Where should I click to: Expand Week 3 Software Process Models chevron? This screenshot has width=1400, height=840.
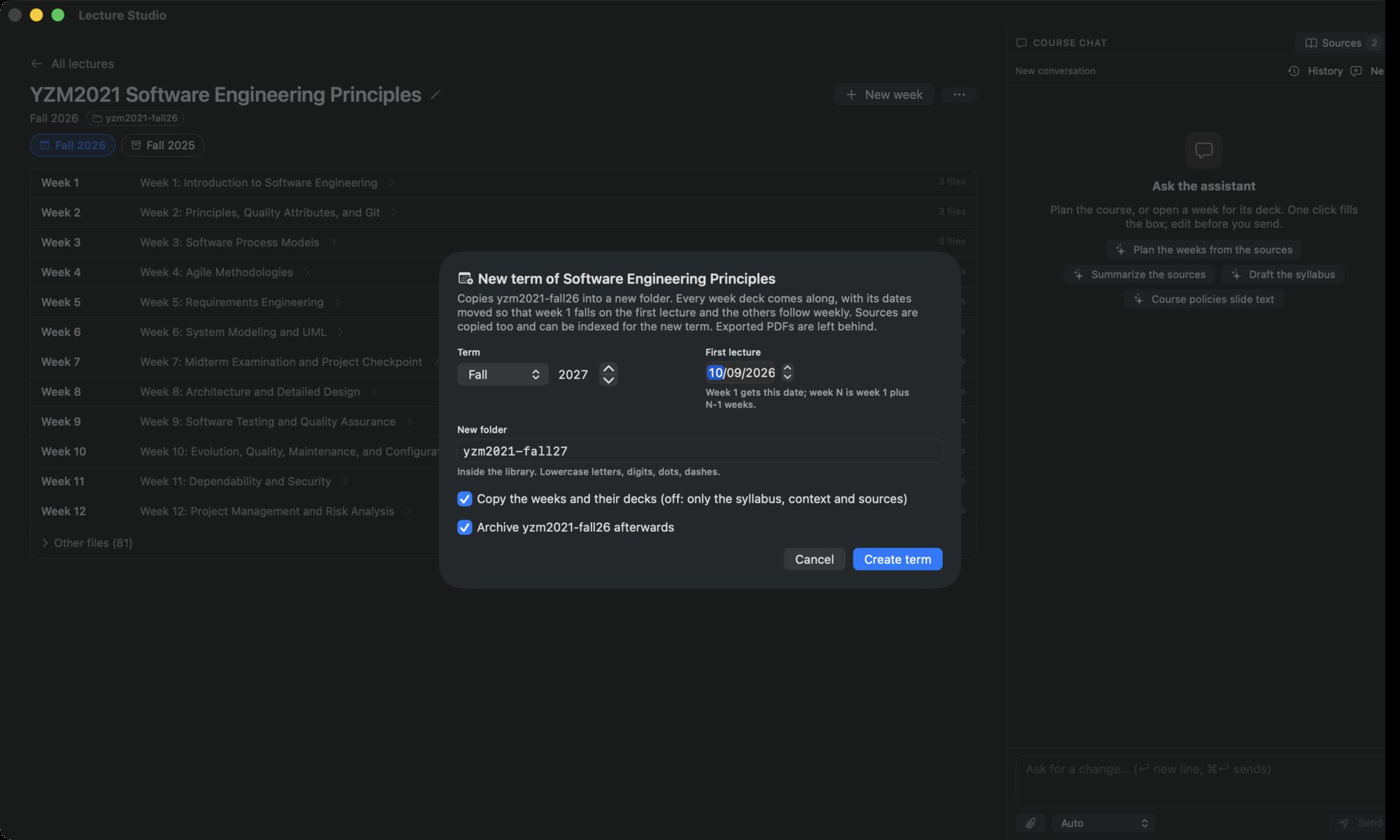[333, 242]
